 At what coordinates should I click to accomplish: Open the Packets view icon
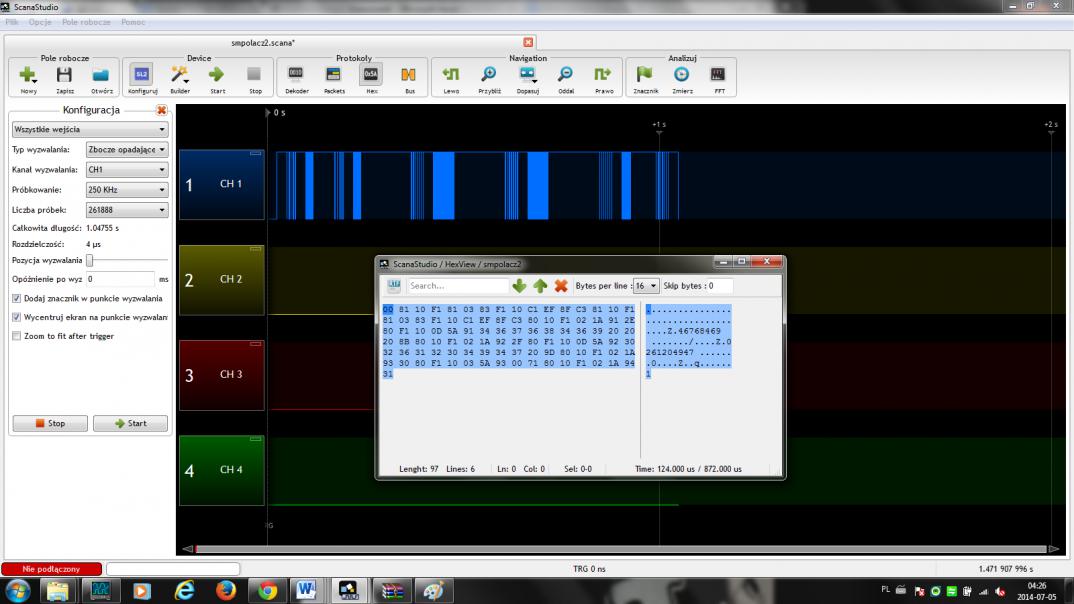(x=334, y=76)
